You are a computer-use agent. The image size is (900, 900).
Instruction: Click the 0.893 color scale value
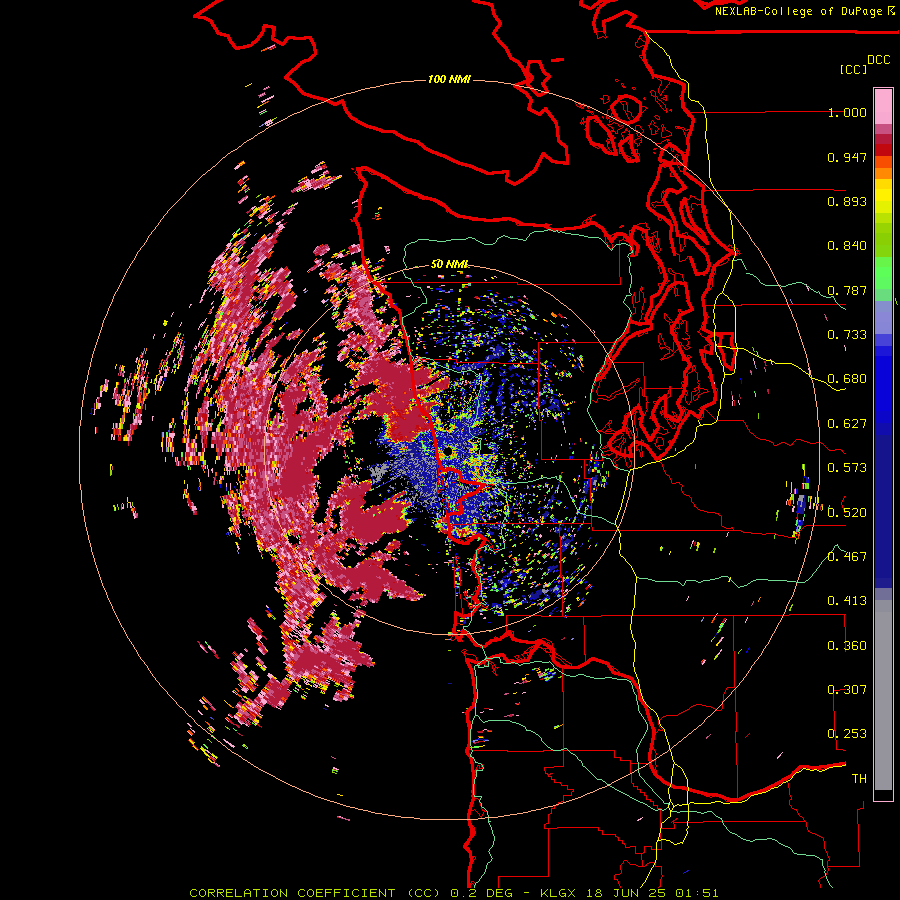click(847, 201)
